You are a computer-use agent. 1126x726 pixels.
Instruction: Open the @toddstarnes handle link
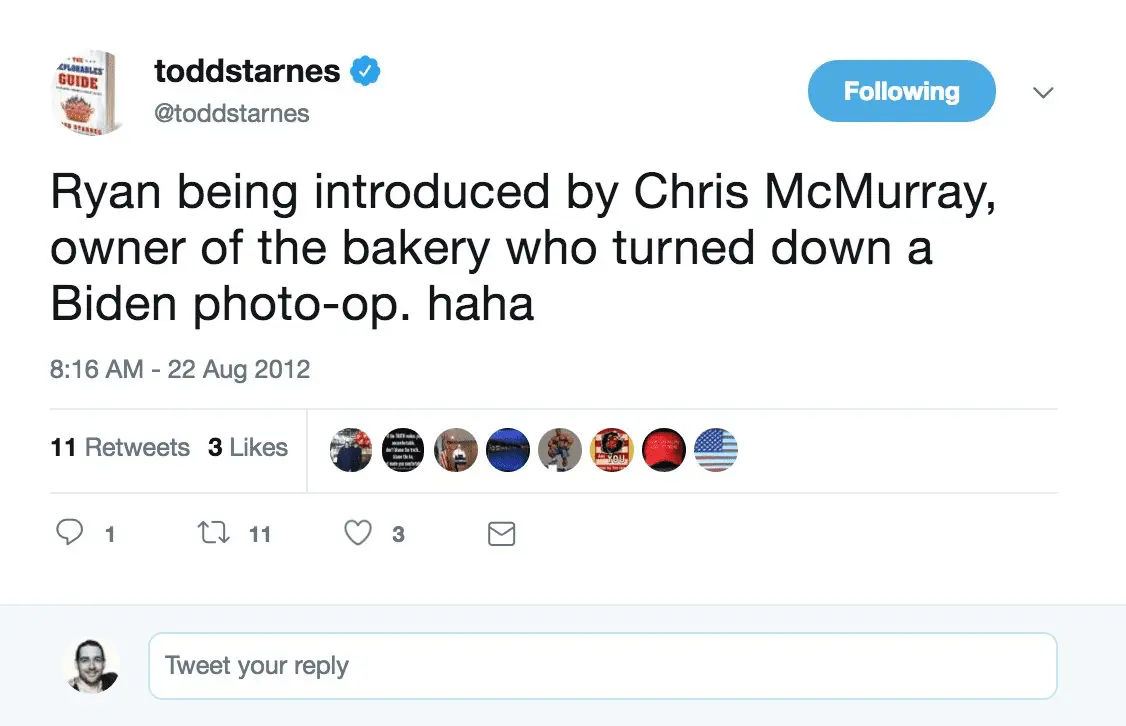[x=231, y=113]
